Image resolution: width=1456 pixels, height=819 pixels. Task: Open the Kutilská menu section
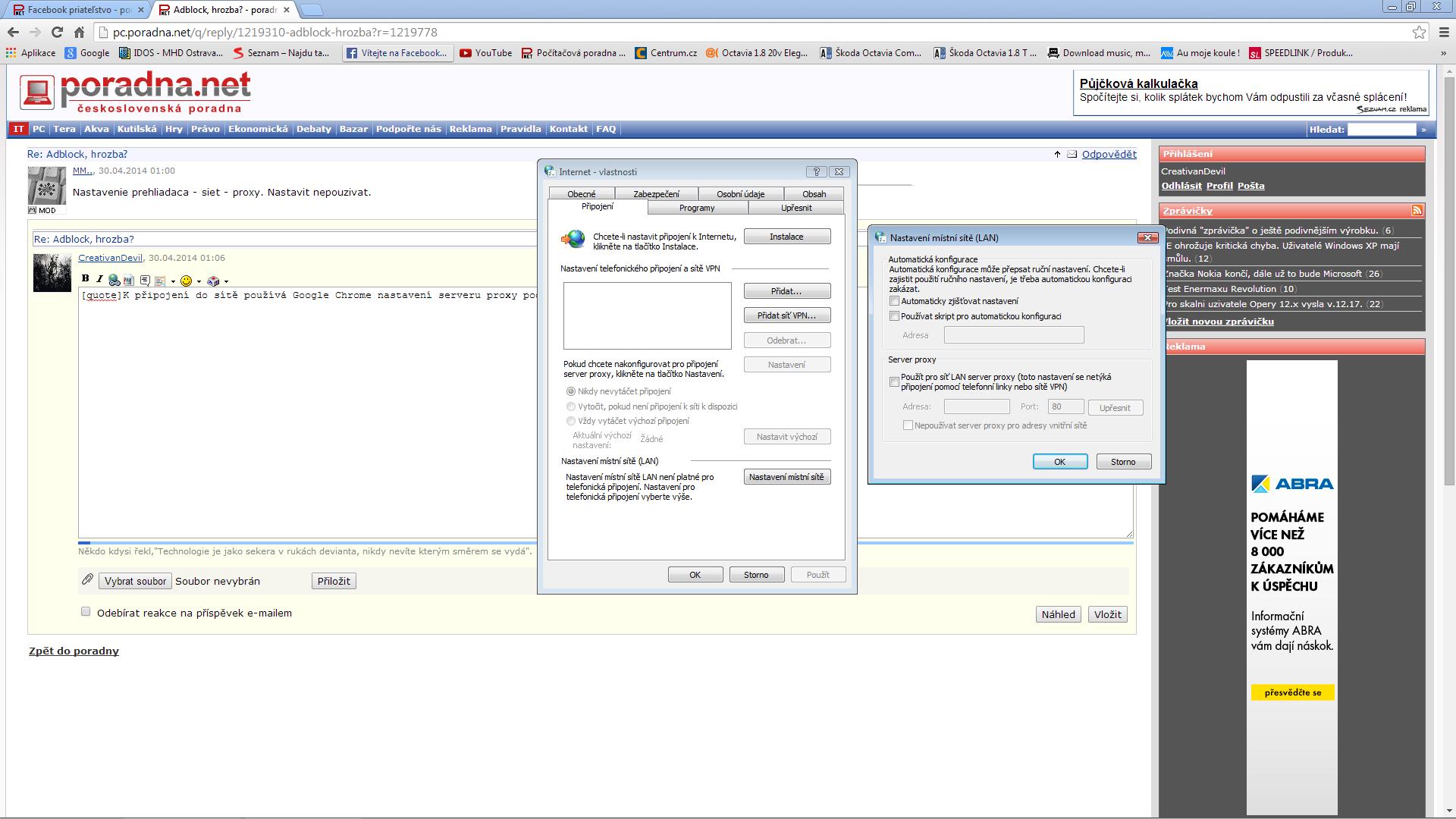coord(136,129)
